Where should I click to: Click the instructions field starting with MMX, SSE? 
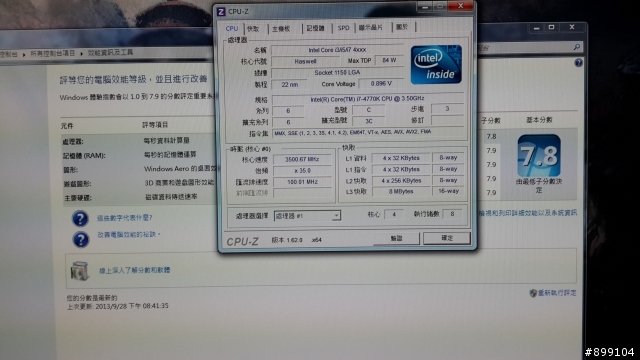click(x=367, y=133)
